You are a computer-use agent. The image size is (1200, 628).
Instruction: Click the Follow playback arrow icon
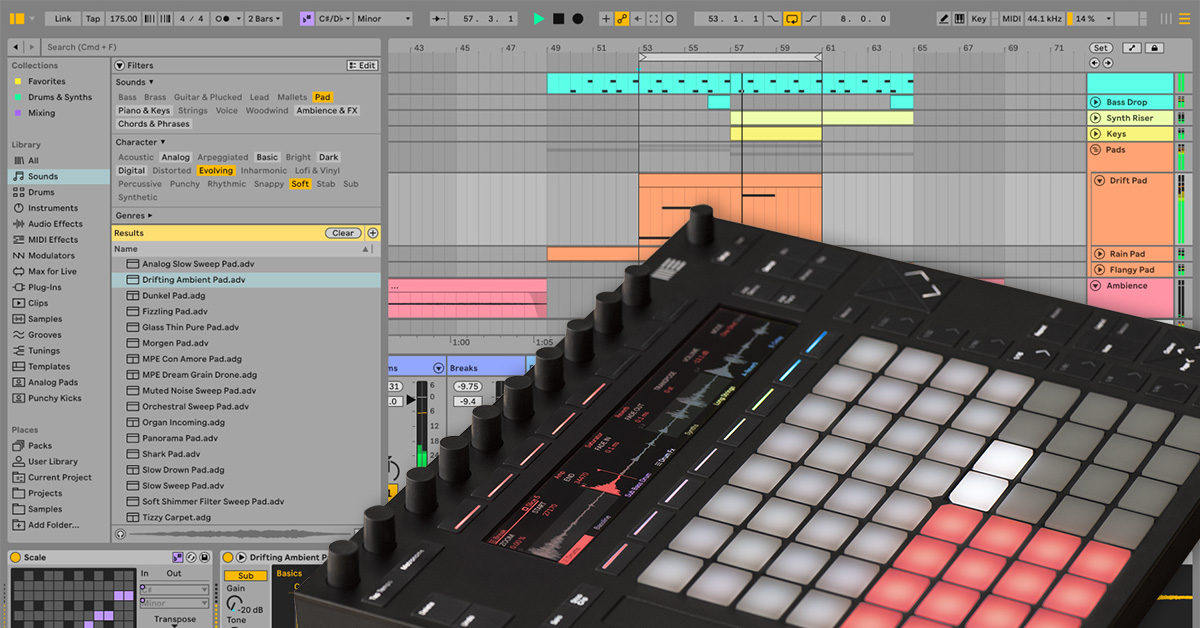[x=440, y=18]
